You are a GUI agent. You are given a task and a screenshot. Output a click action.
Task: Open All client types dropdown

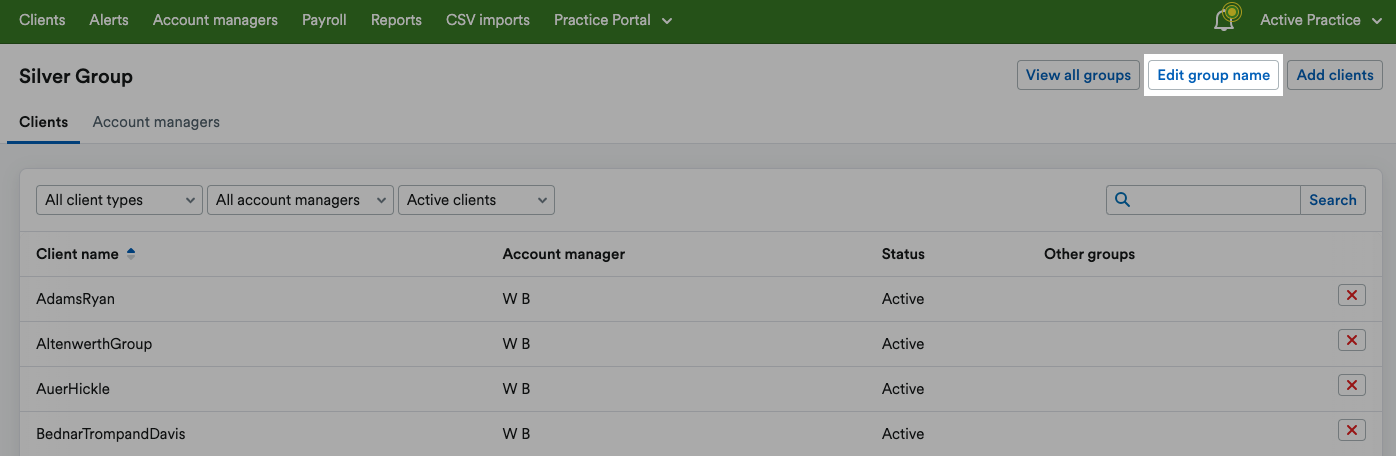point(119,200)
